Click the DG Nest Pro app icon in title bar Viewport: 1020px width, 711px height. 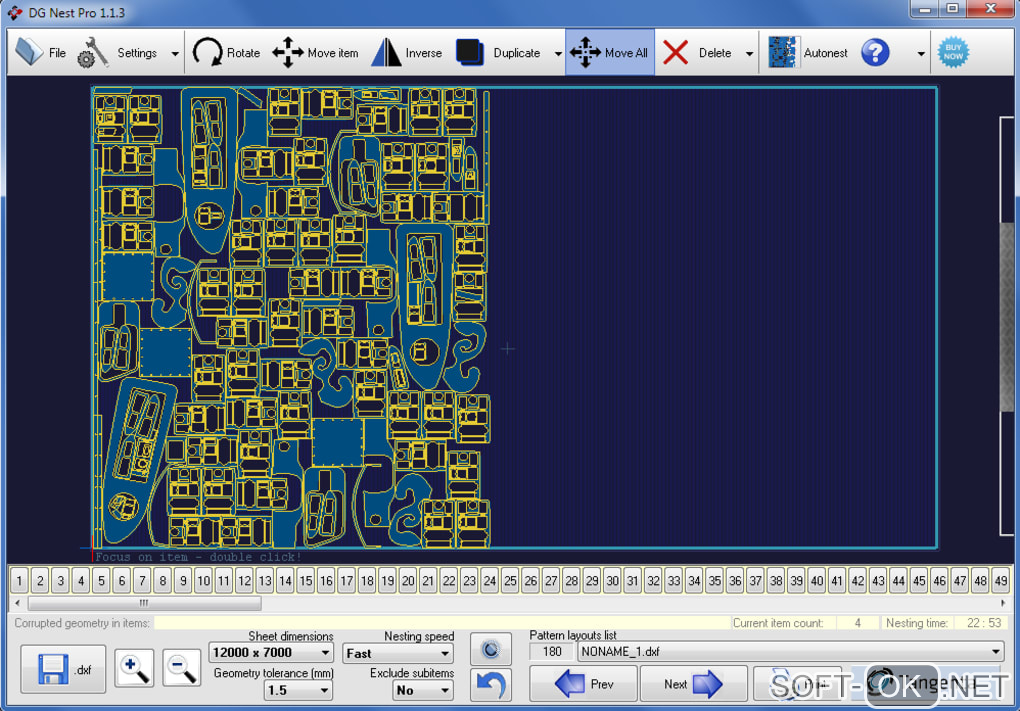[15, 12]
